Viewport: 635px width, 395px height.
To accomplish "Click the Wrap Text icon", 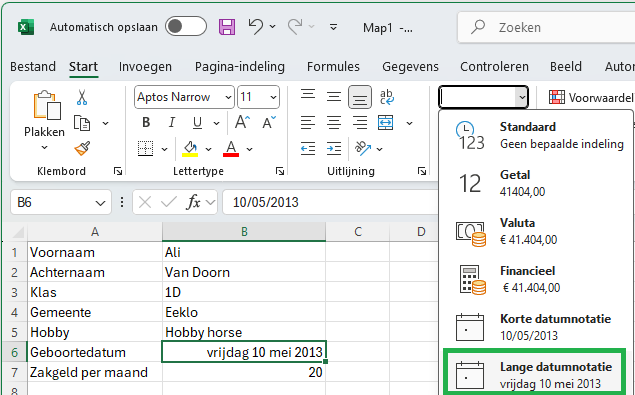I will coord(387,97).
